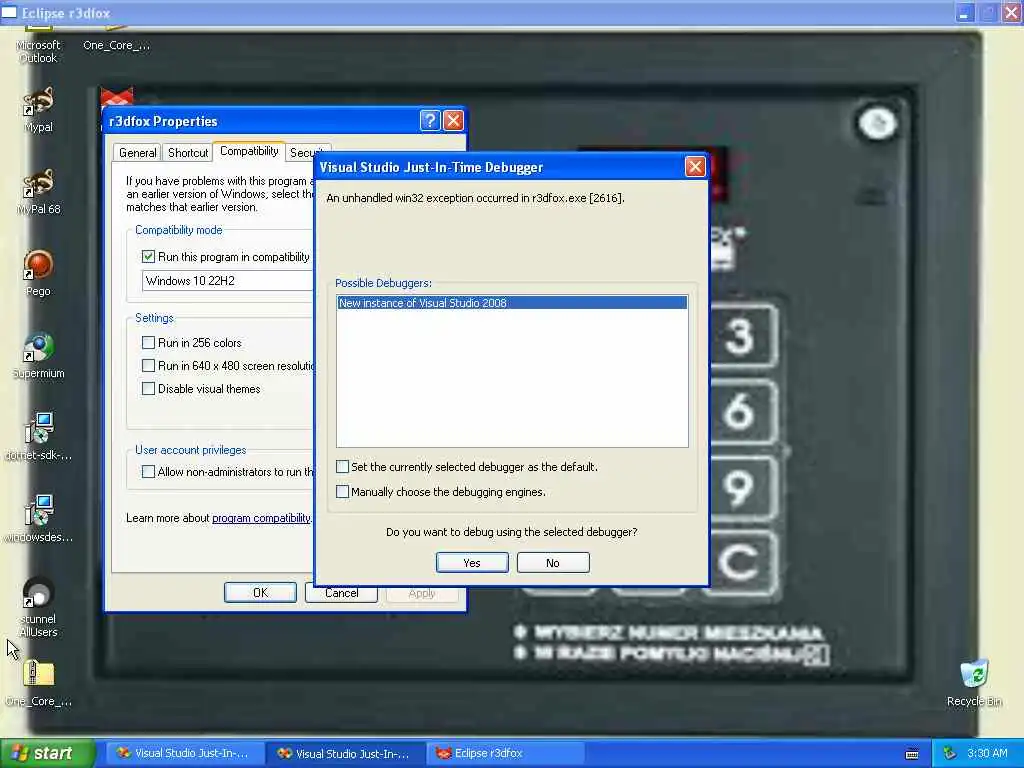
Task: Close the Just-In-Time Debugger dialog
Action: [696, 167]
